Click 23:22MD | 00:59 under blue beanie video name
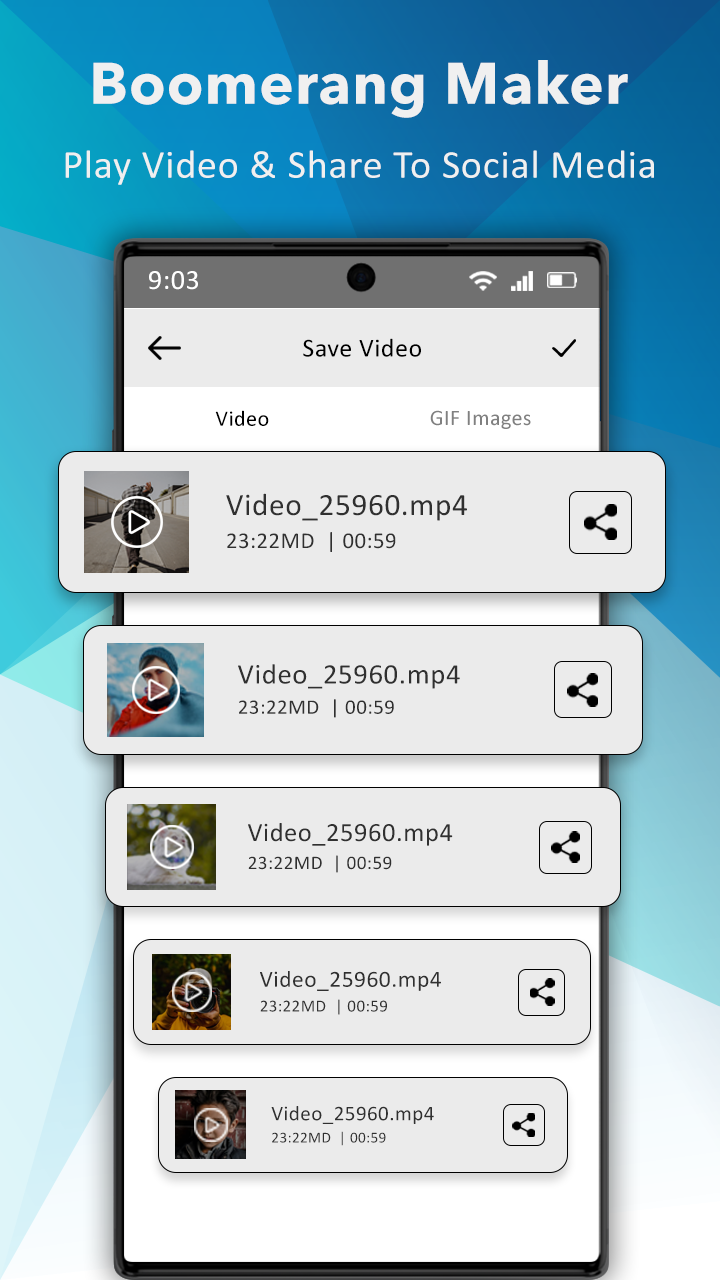 click(x=316, y=708)
